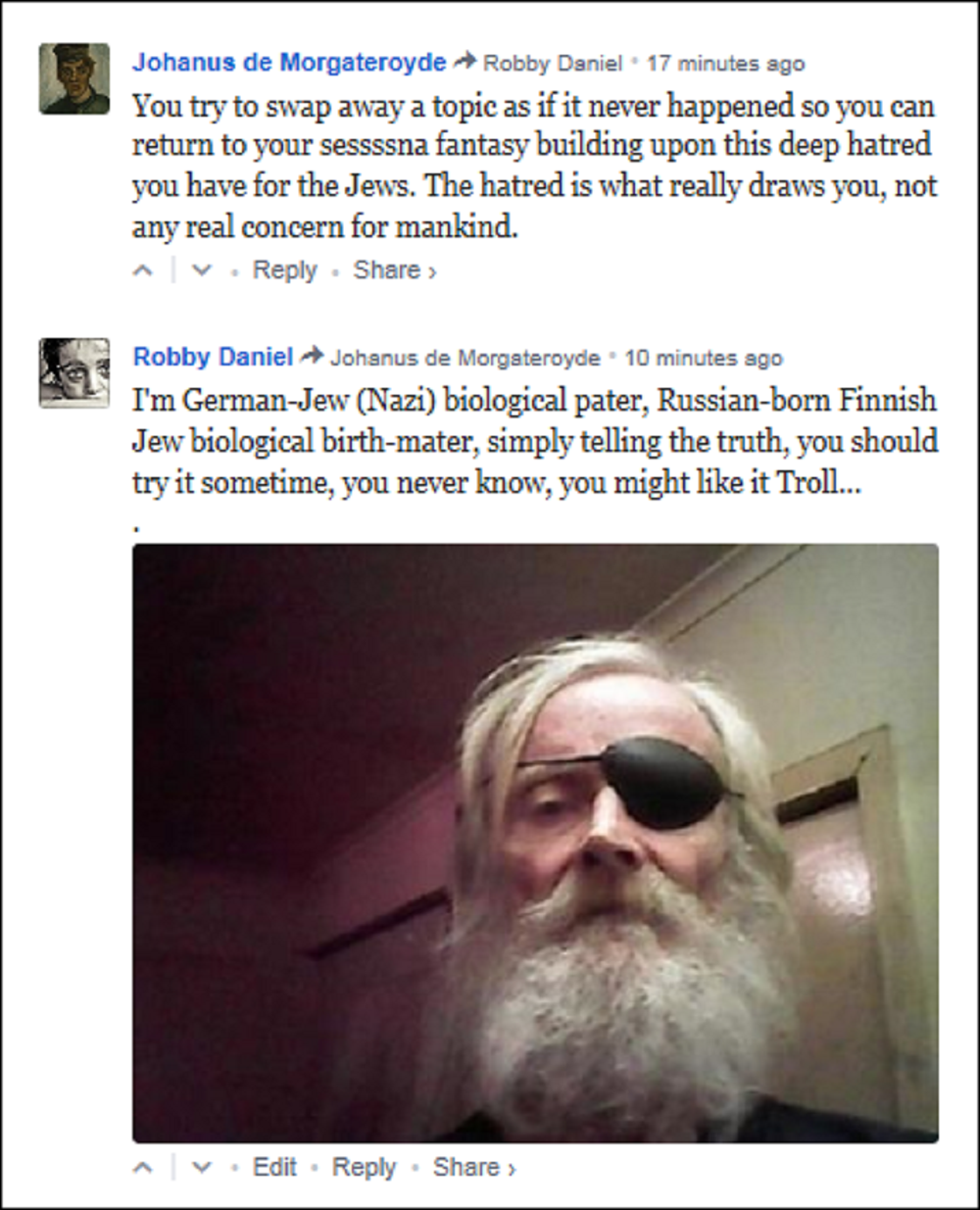Screen dimensions: 980x1210
Task: Downvote Robby Daniel's comment
Action: (x=202, y=1168)
